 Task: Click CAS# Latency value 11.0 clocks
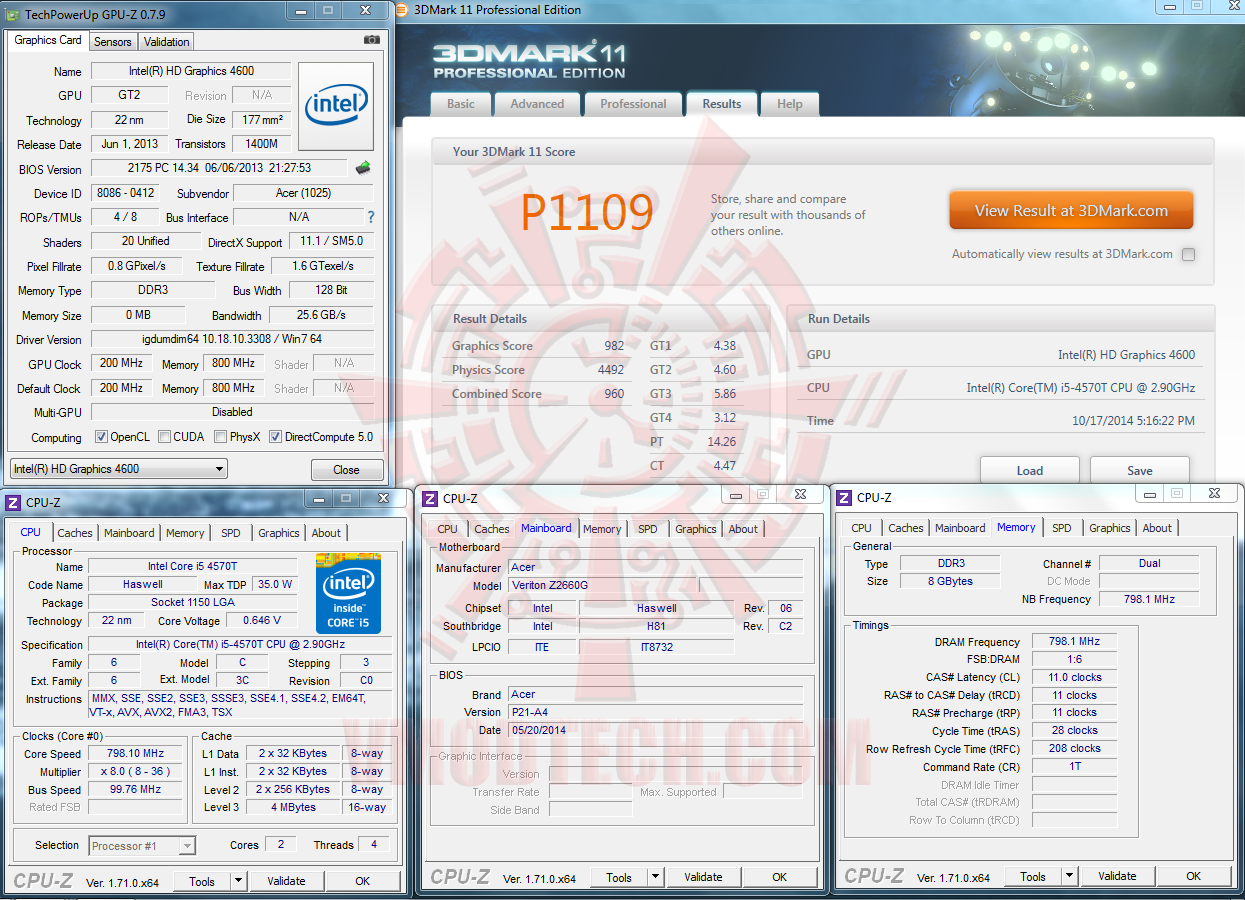pyautogui.click(x=1073, y=677)
